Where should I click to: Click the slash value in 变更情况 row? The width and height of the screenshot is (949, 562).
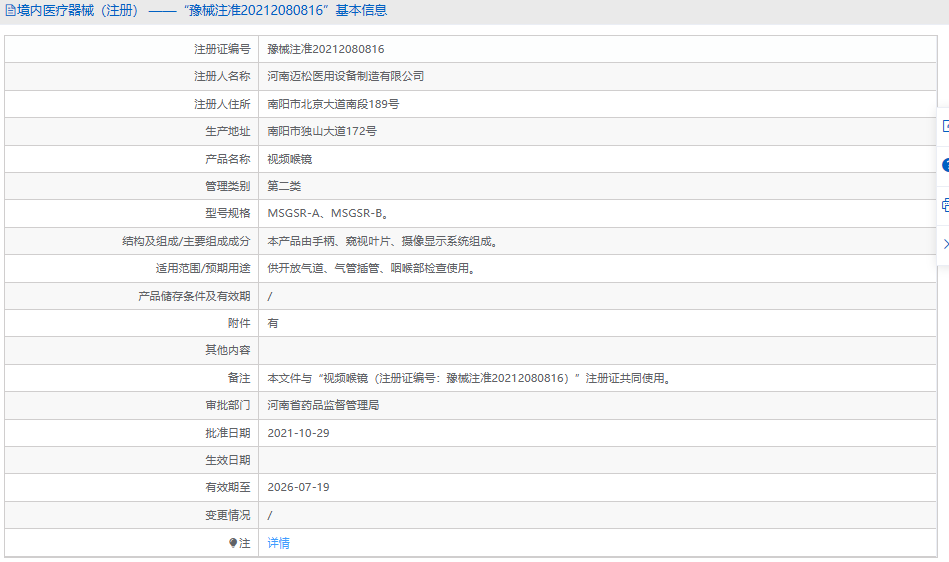pyautogui.click(x=270, y=515)
